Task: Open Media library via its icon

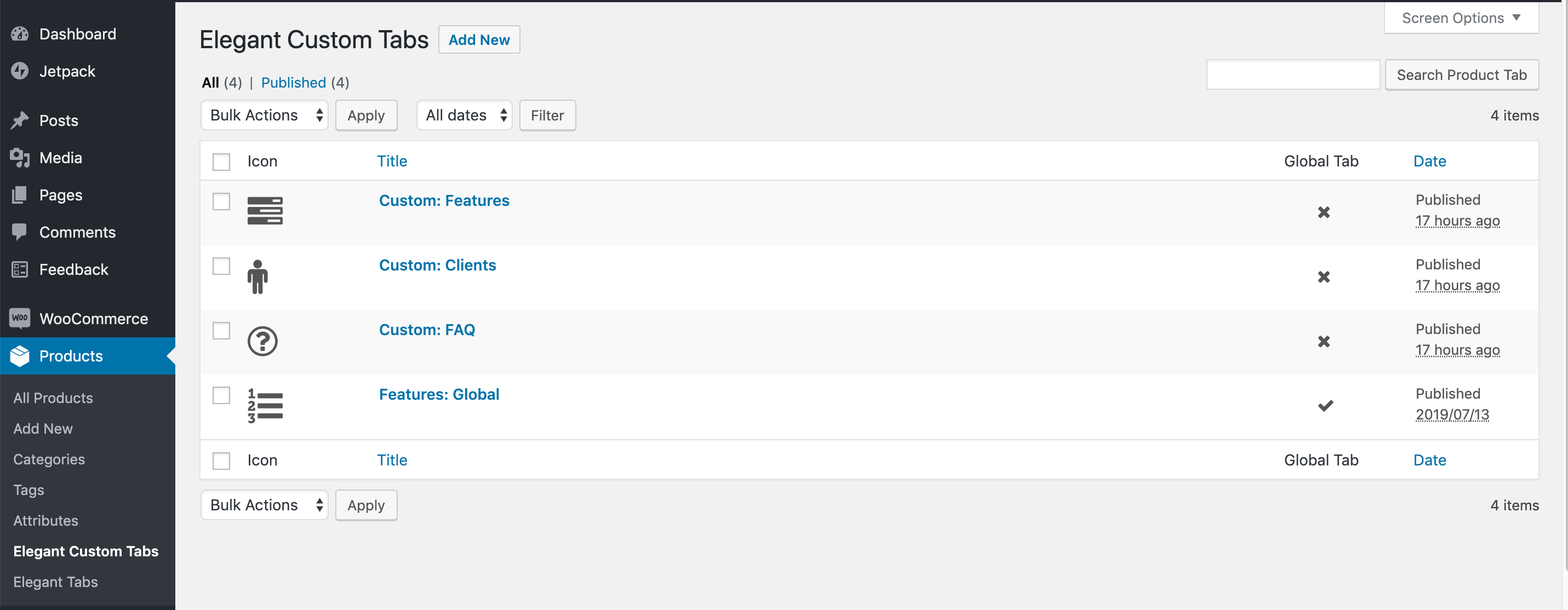Action: 20,158
